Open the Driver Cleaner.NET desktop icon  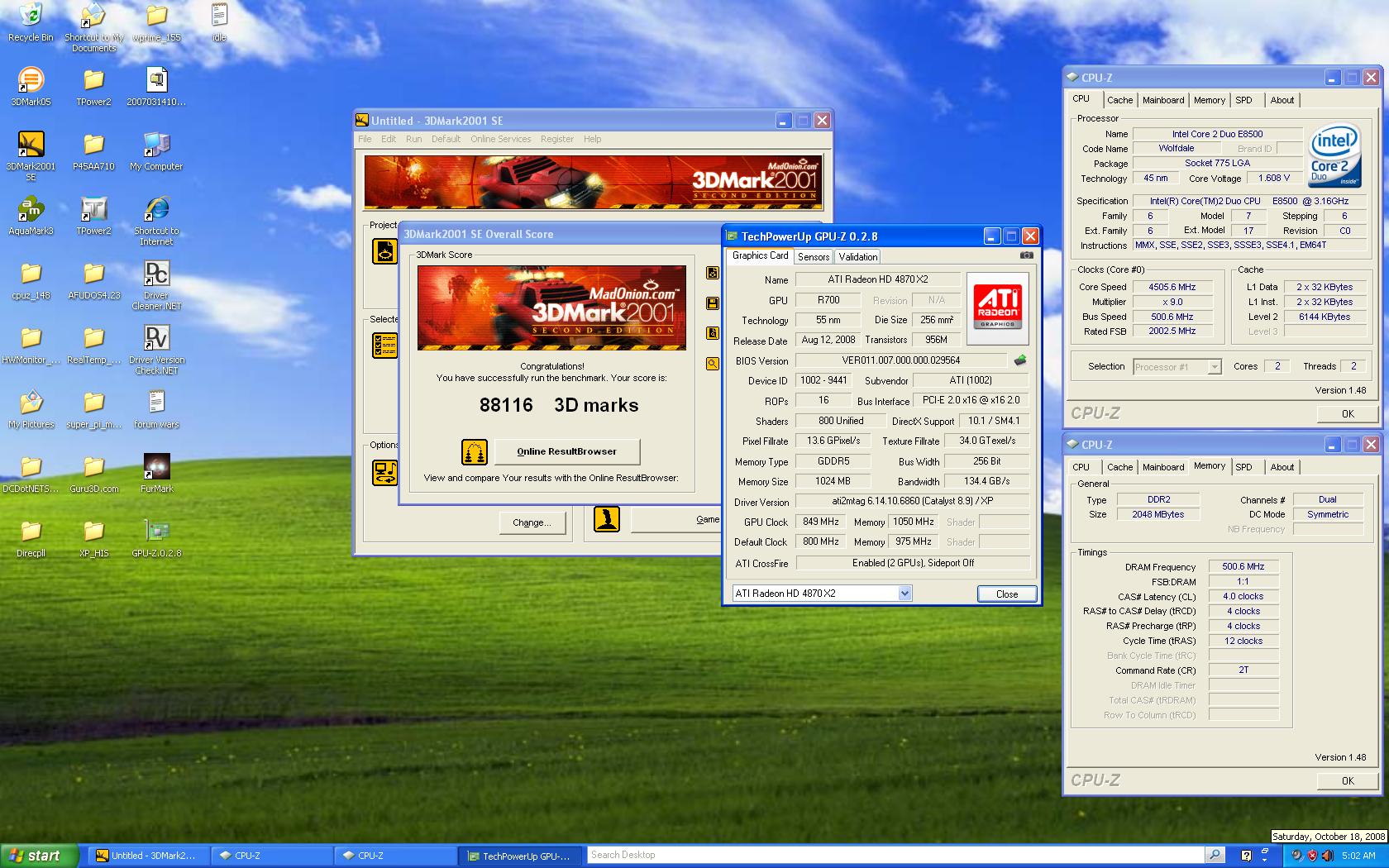pos(156,274)
